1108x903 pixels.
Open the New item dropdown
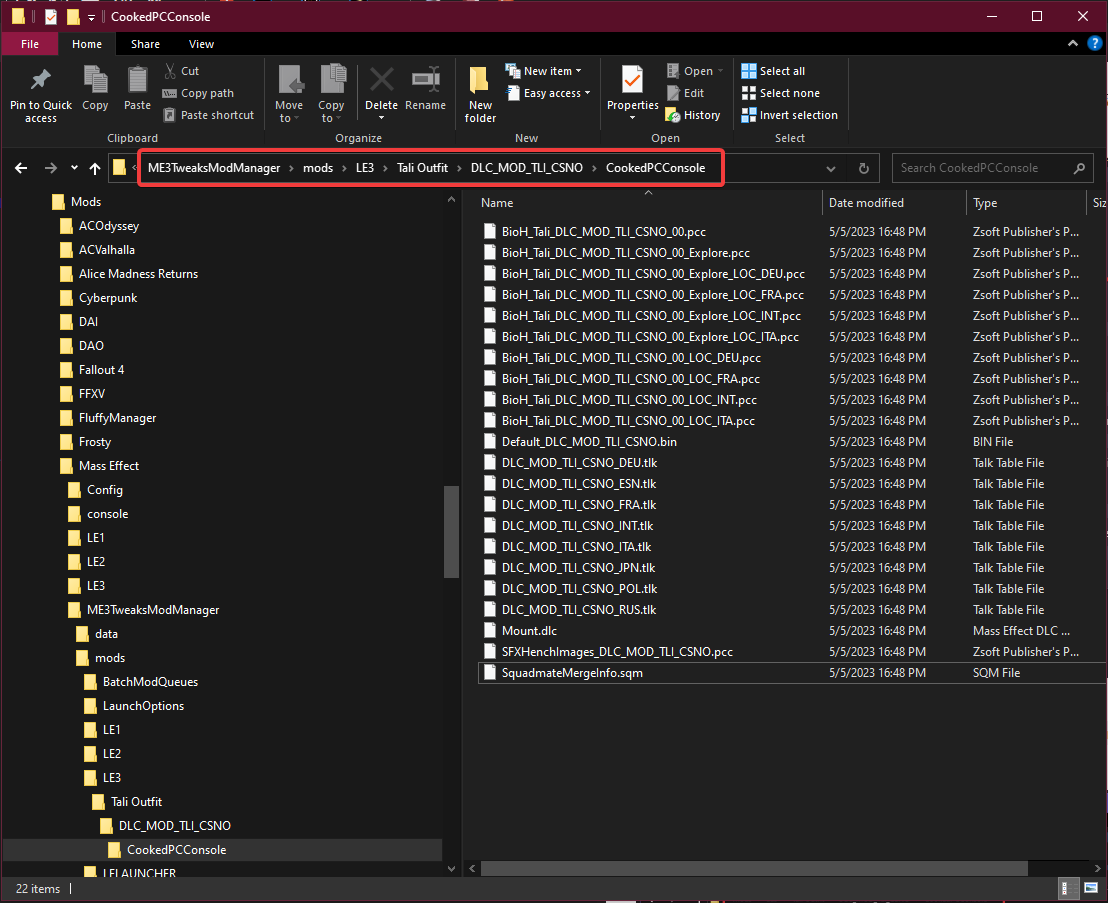click(543, 71)
